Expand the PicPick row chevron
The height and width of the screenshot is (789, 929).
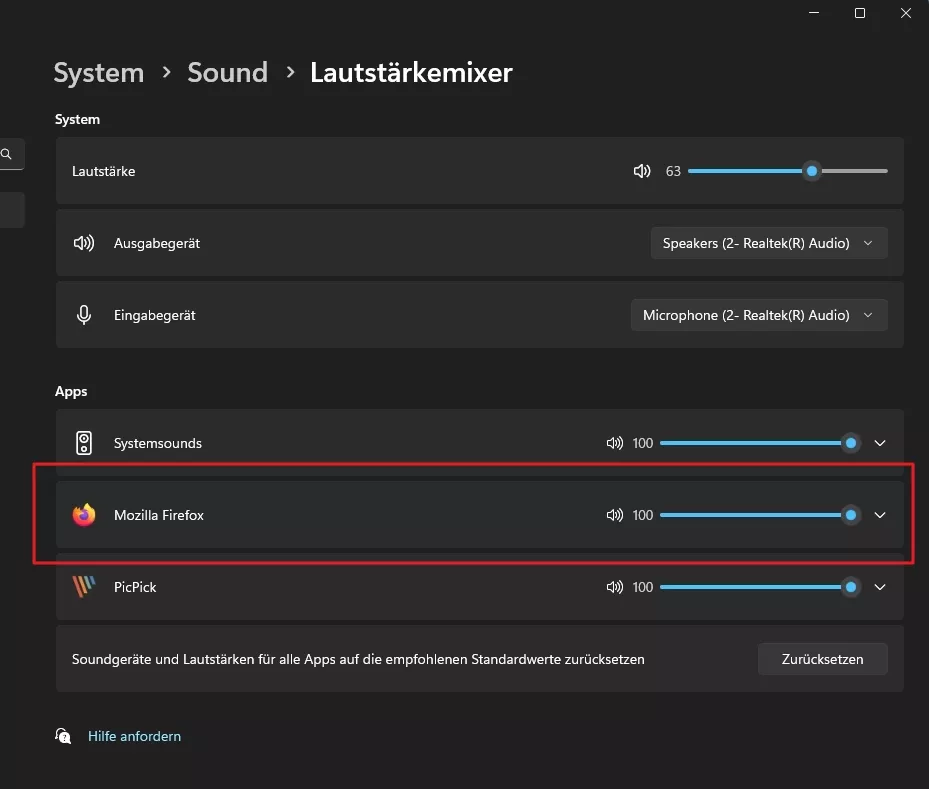click(880, 587)
